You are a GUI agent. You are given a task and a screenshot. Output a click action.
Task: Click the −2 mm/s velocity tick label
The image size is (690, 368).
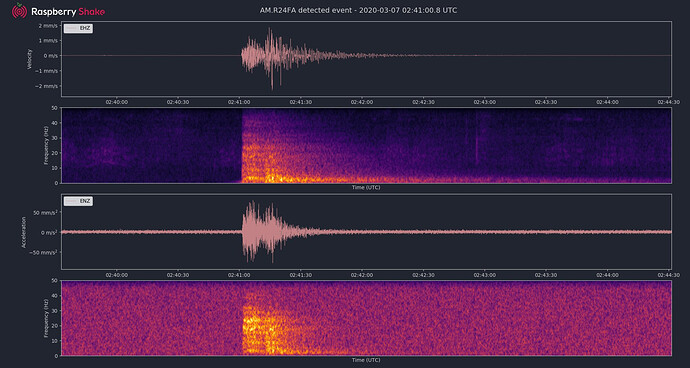click(46, 86)
